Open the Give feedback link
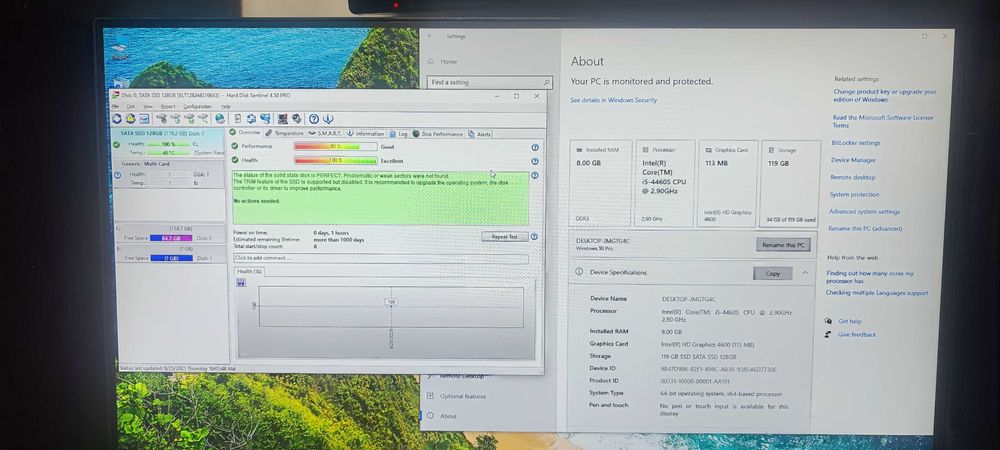This screenshot has height=450, width=1000. coord(857,335)
